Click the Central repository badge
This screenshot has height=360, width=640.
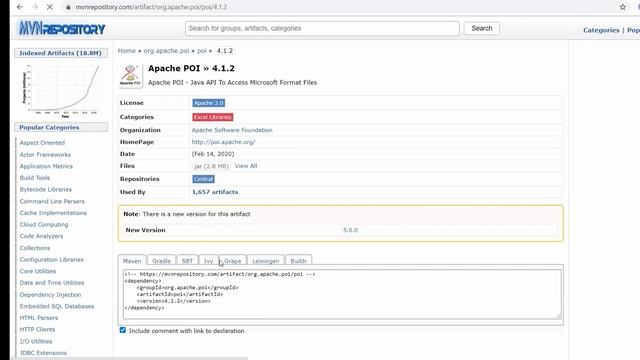click(203, 179)
